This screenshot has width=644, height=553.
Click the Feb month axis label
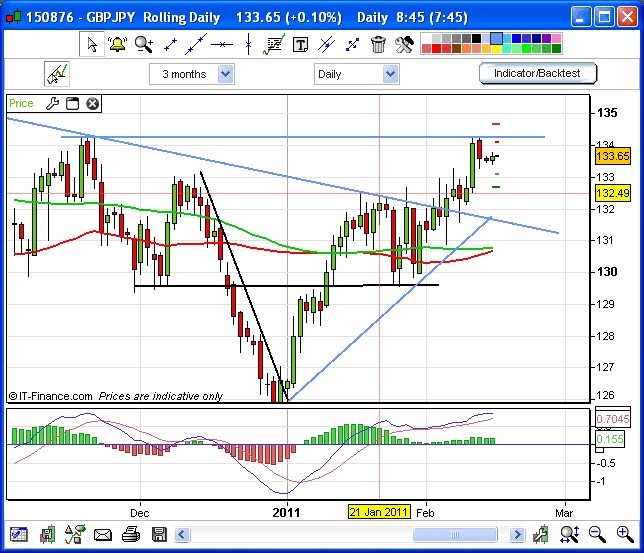tap(425, 513)
